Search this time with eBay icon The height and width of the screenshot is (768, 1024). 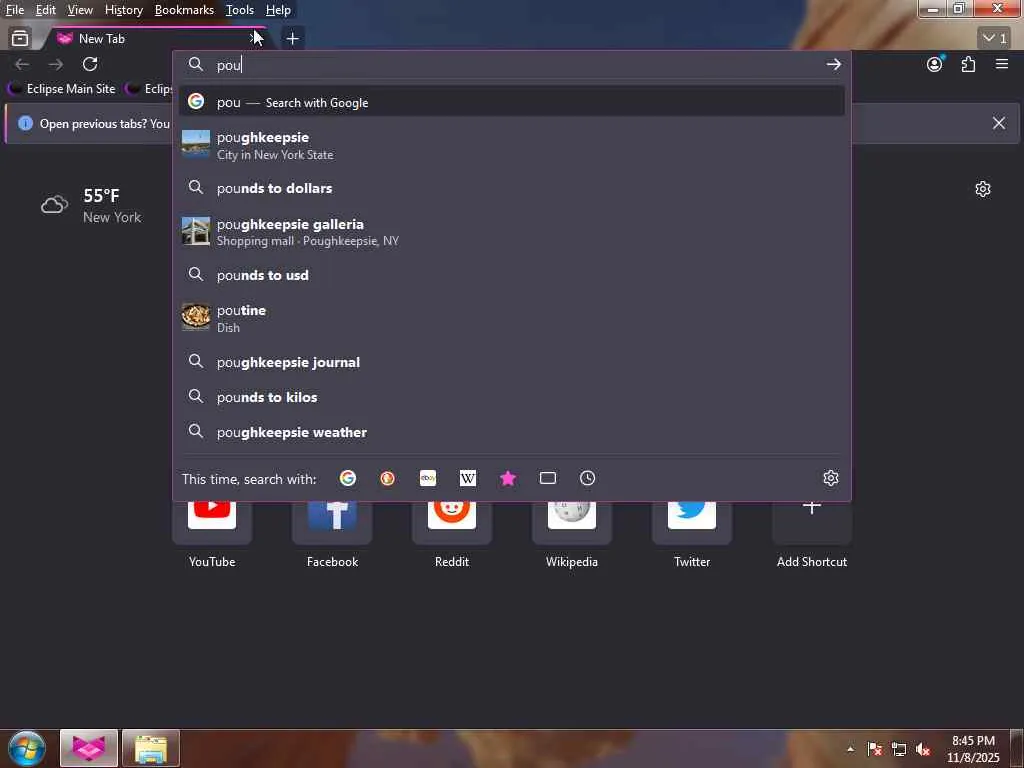pyautogui.click(x=428, y=478)
